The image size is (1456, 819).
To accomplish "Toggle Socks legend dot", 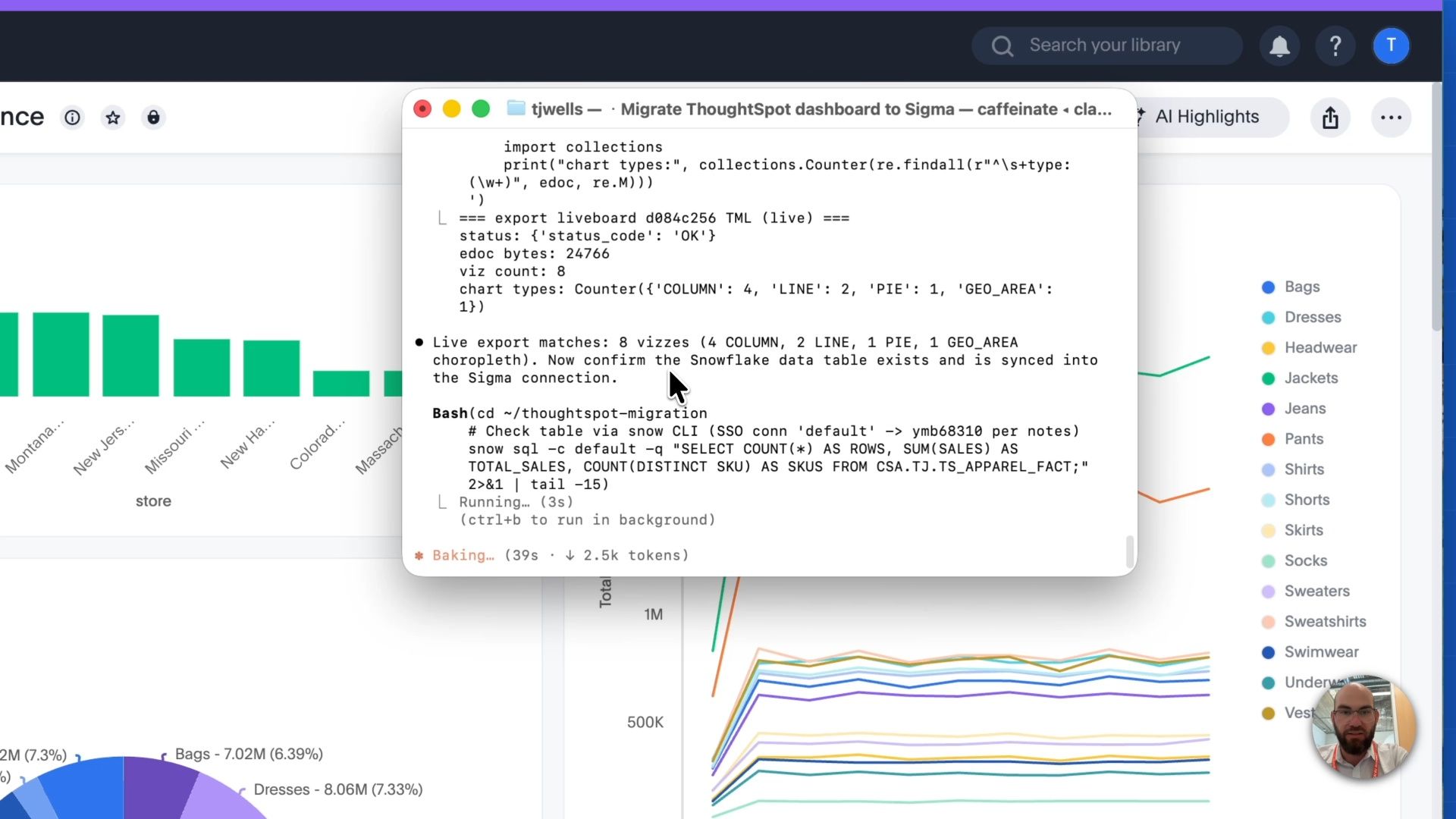I will coord(1268,561).
